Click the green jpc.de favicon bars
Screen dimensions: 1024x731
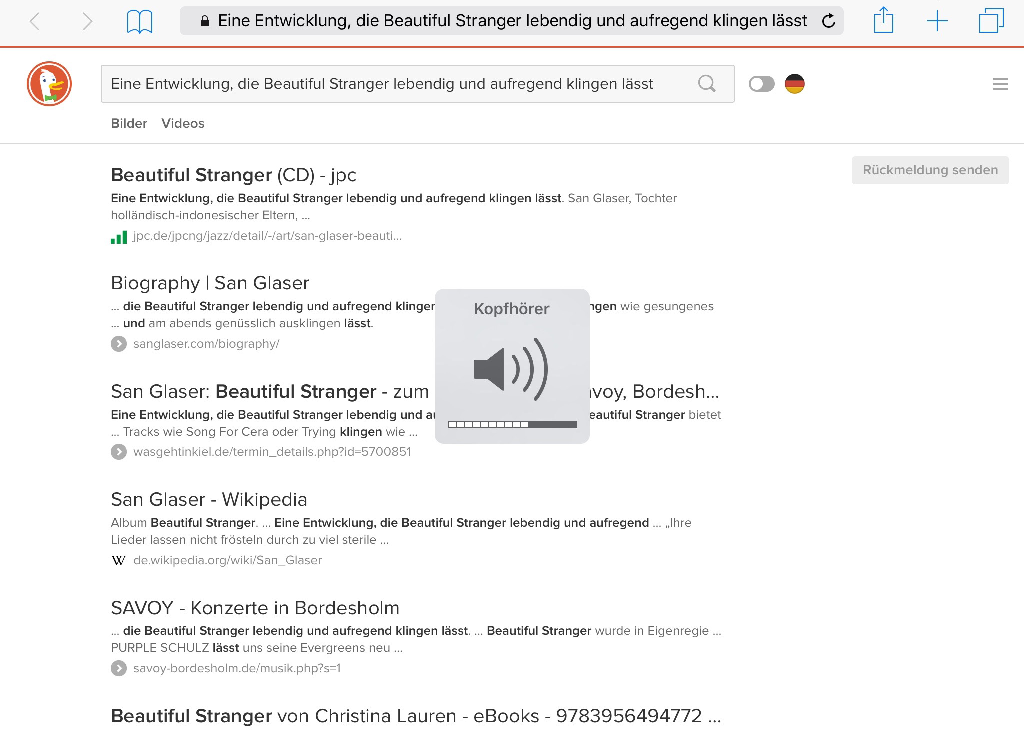coord(119,236)
